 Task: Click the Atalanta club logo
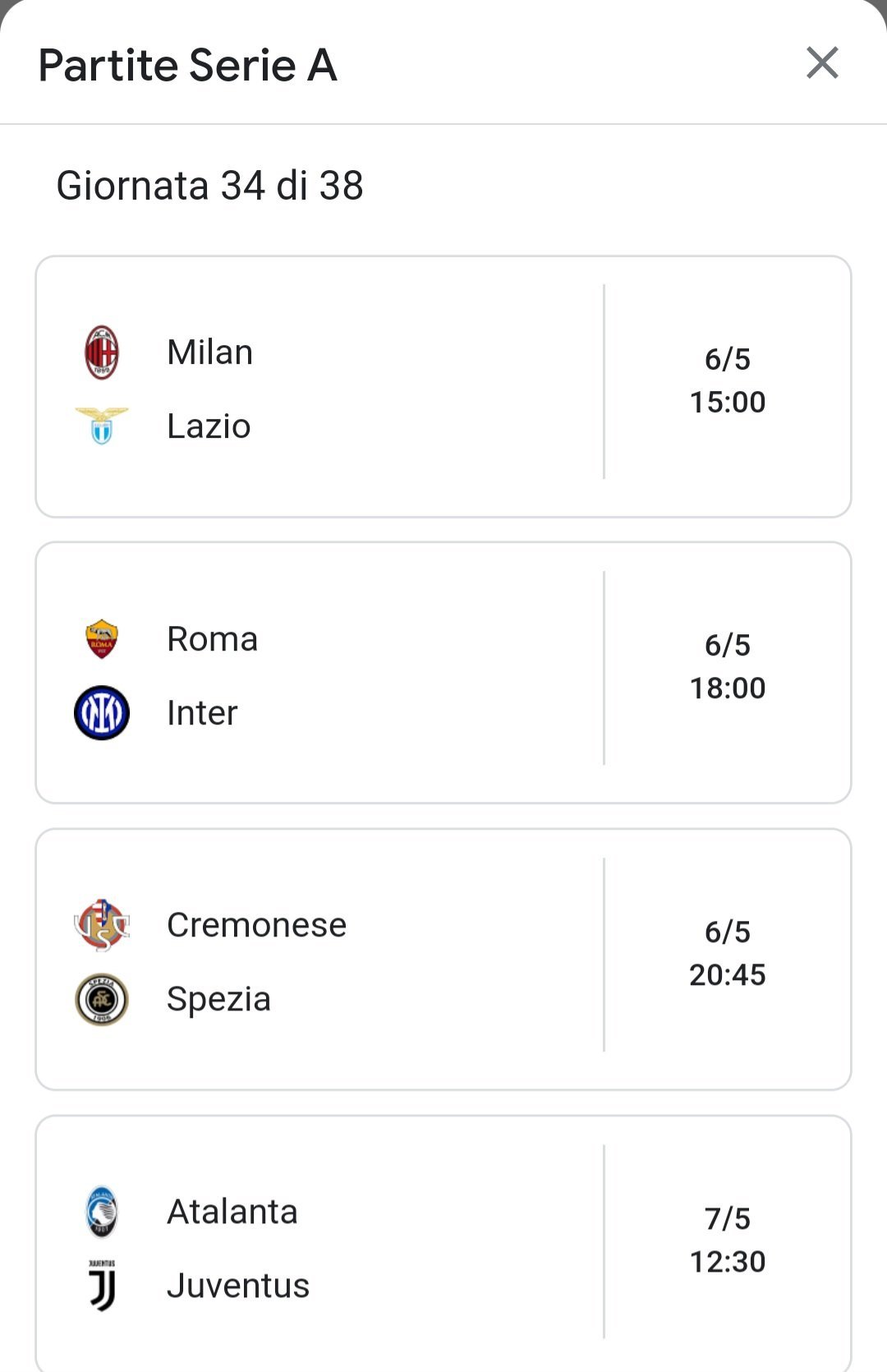coord(102,1212)
